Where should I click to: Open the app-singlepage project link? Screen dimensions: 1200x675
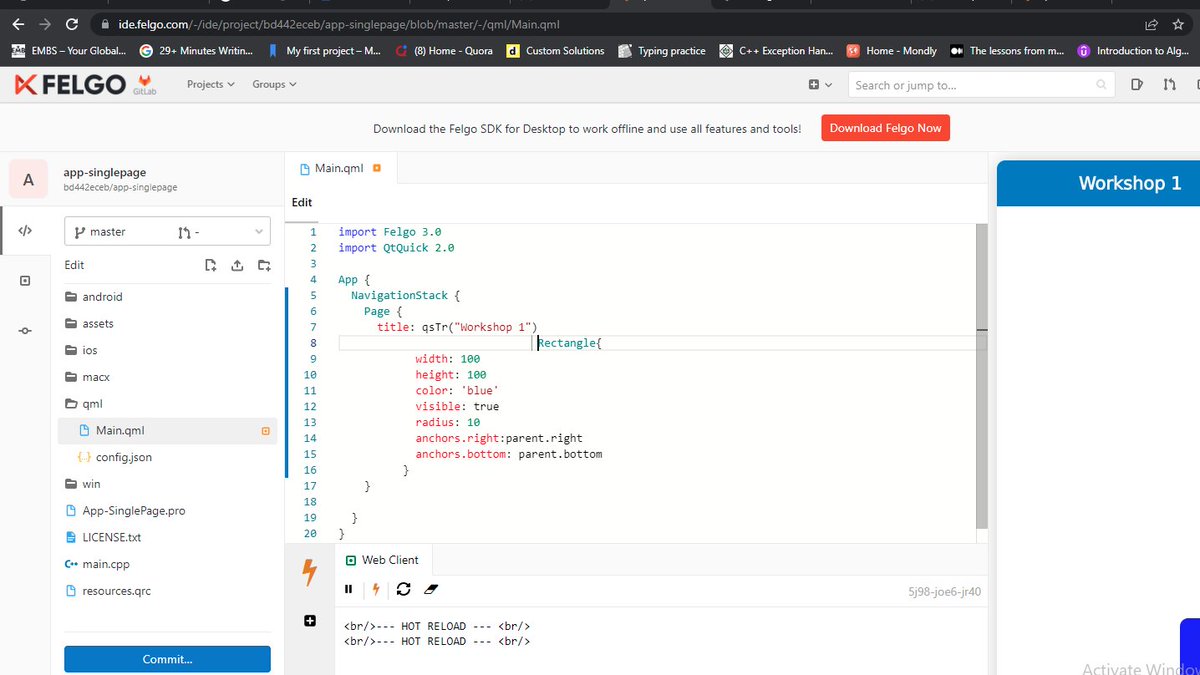point(105,173)
